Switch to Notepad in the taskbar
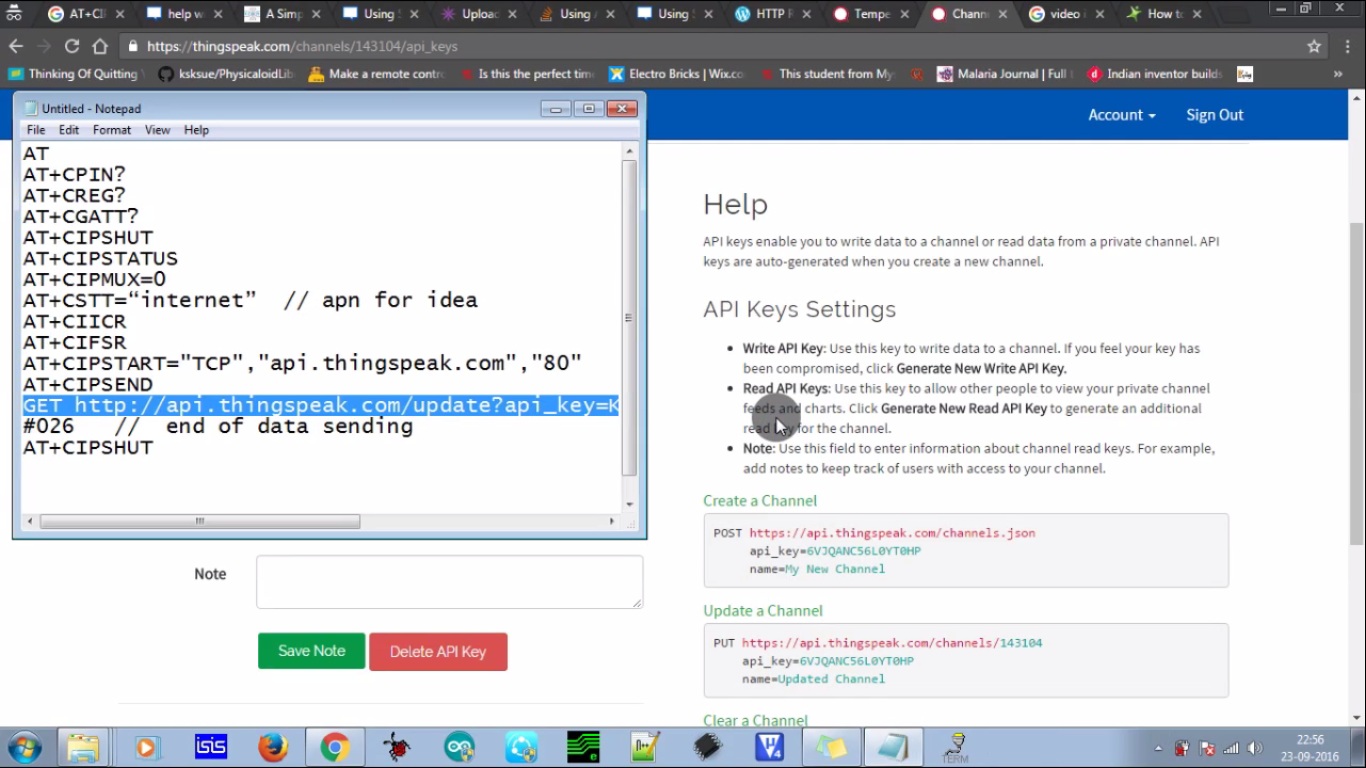Screen dimensions: 1366x768 pyautogui.click(x=893, y=747)
